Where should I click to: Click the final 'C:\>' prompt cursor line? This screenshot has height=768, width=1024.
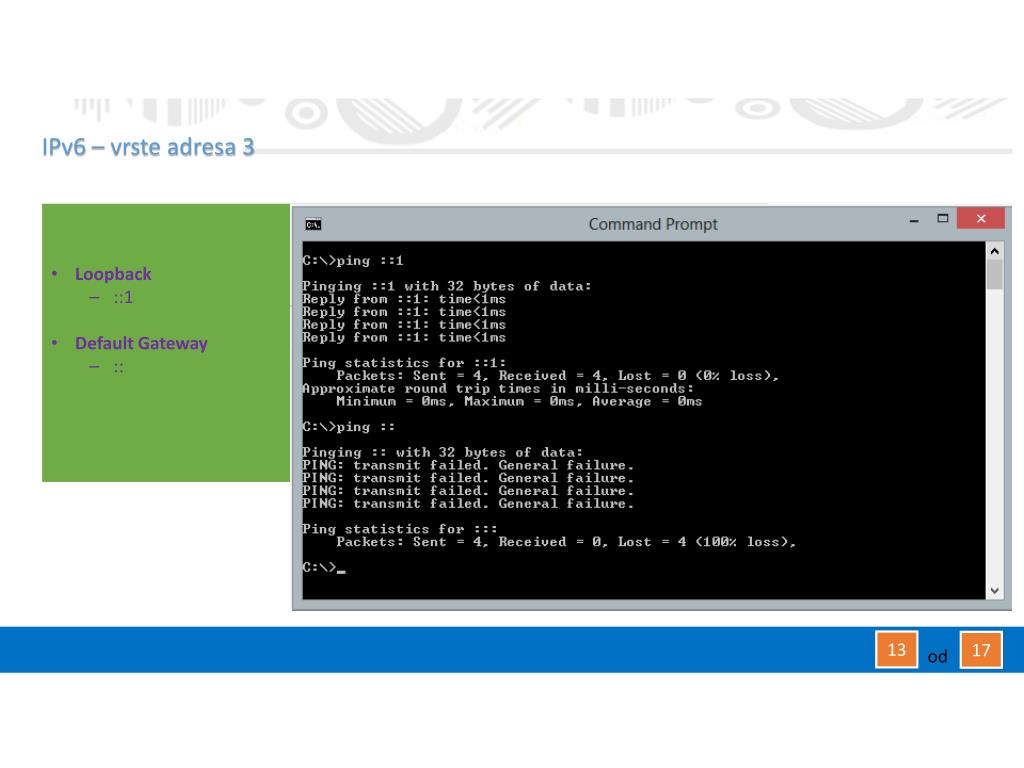(x=324, y=568)
